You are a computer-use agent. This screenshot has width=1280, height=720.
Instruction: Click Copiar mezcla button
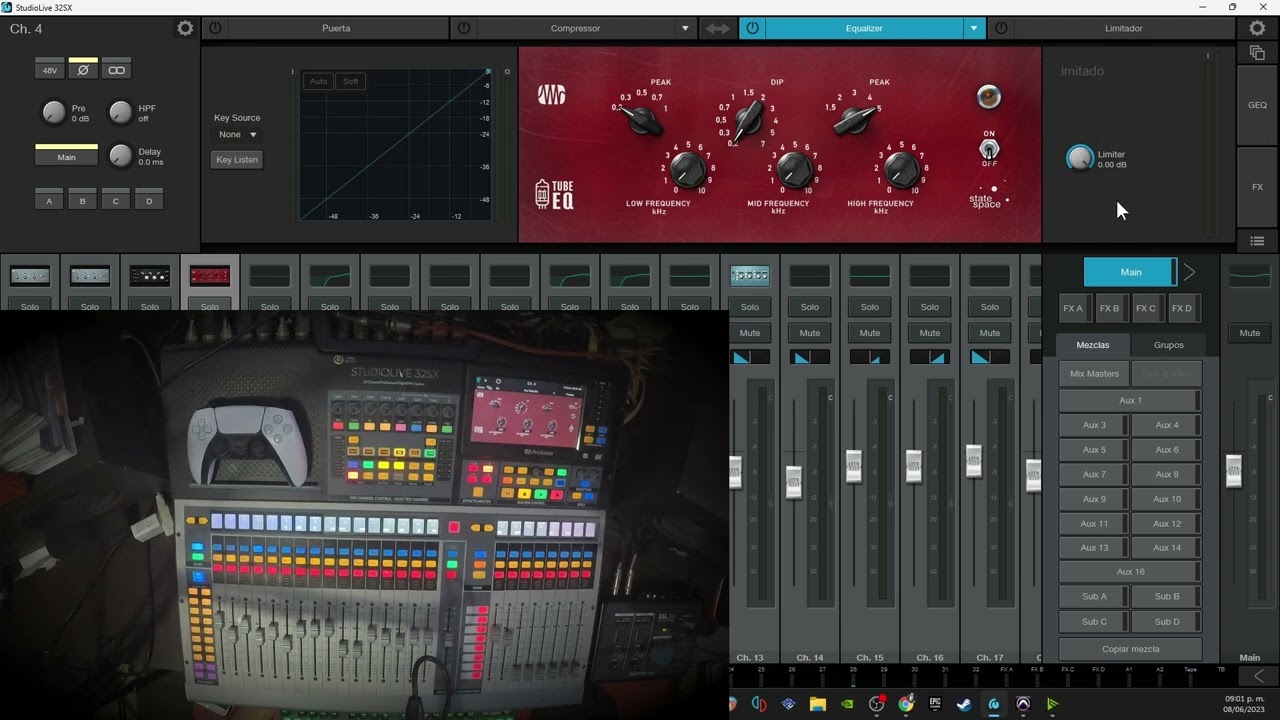coord(1130,649)
